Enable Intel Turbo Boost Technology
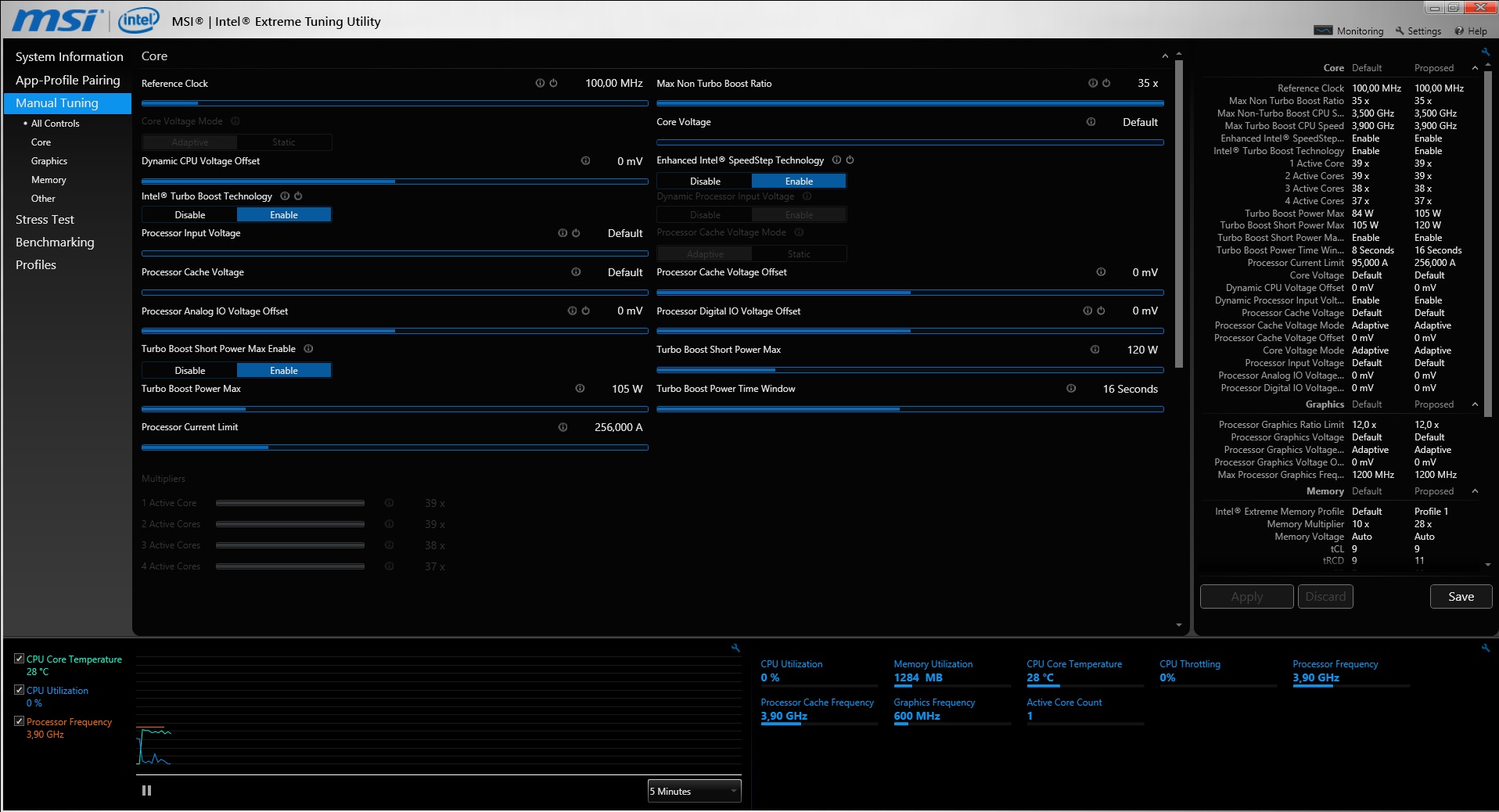Image resolution: width=1499 pixels, height=812 pixels. tap(284, 215)
